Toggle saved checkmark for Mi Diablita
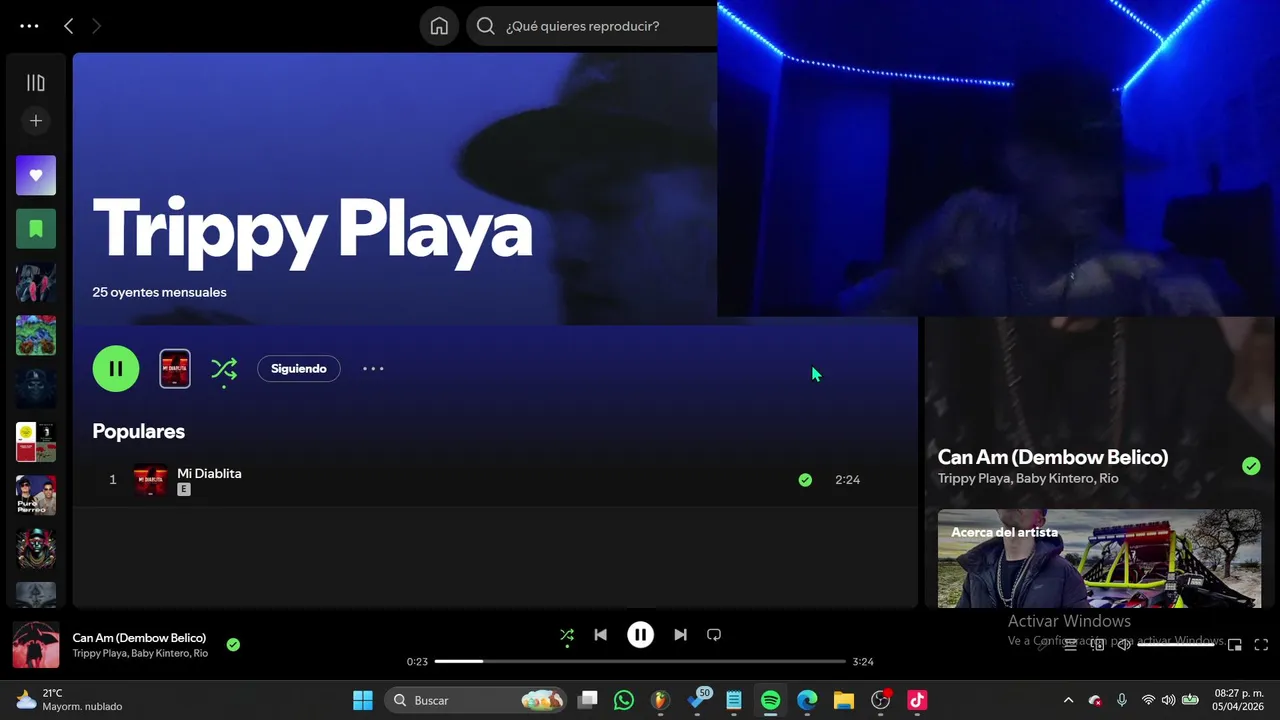This screenshot has width=1280, height=720. (805, 480)
